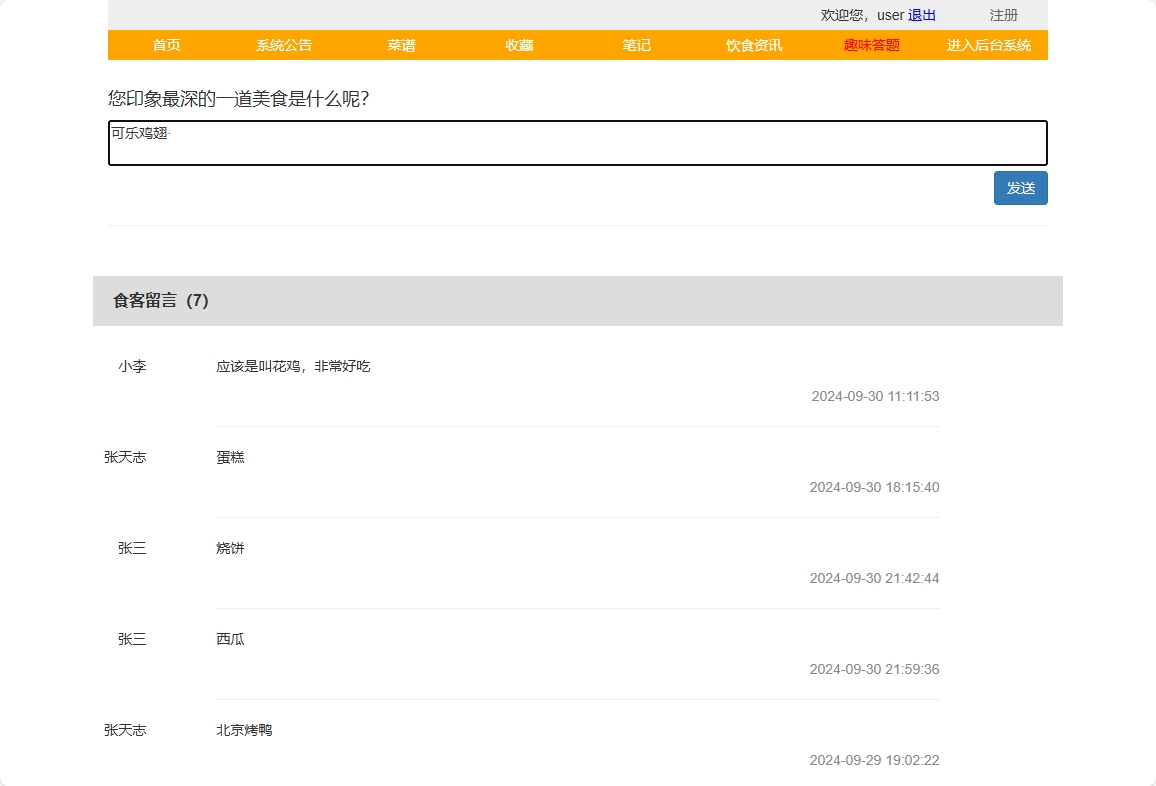Open the 系统公告 page from the navbar
Viewport: 1156px width, 786px height.
pos(283,45)
